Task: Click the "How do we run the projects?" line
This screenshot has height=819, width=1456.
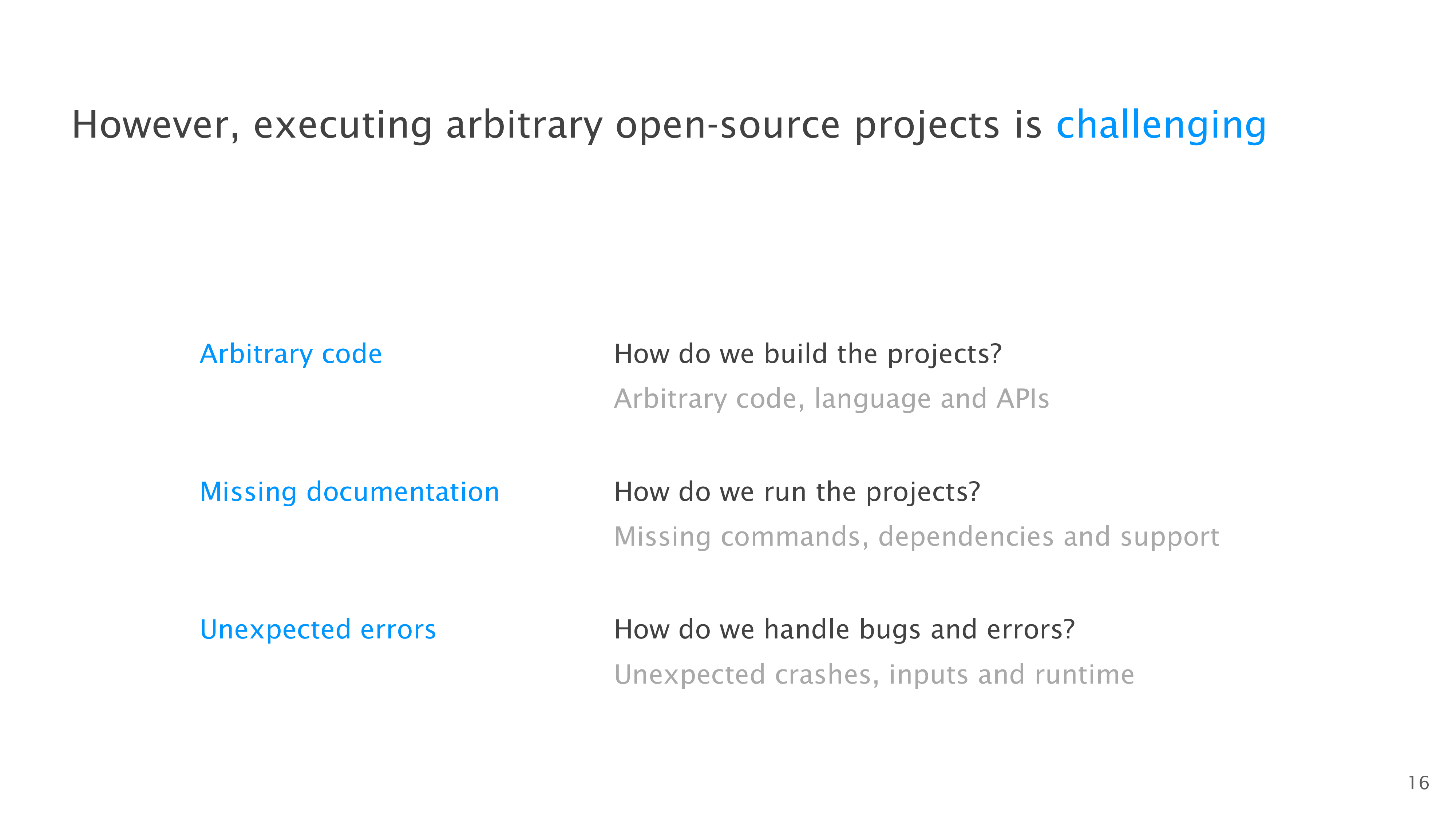Action: [x=797, y=492]
